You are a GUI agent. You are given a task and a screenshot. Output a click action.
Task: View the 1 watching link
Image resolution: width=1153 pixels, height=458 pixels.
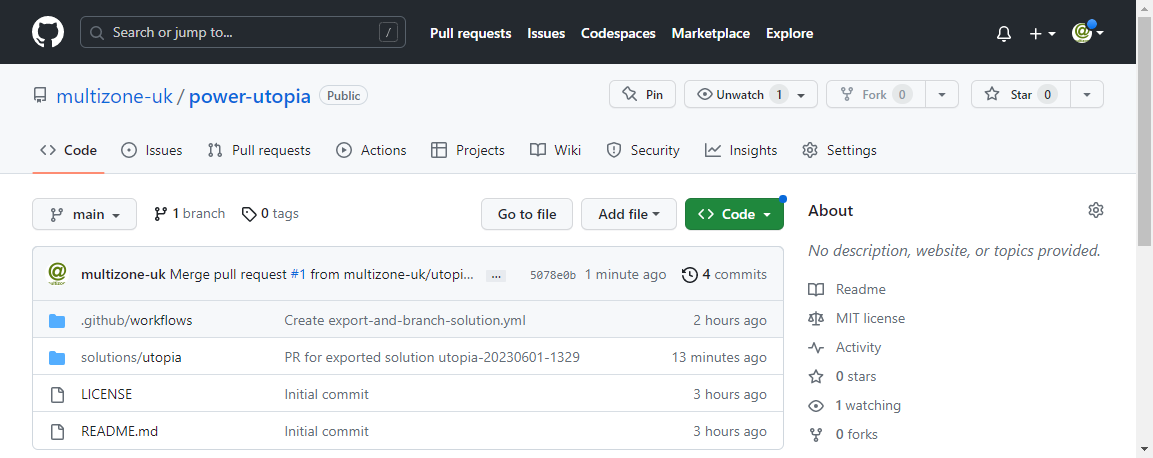(854, 405)
